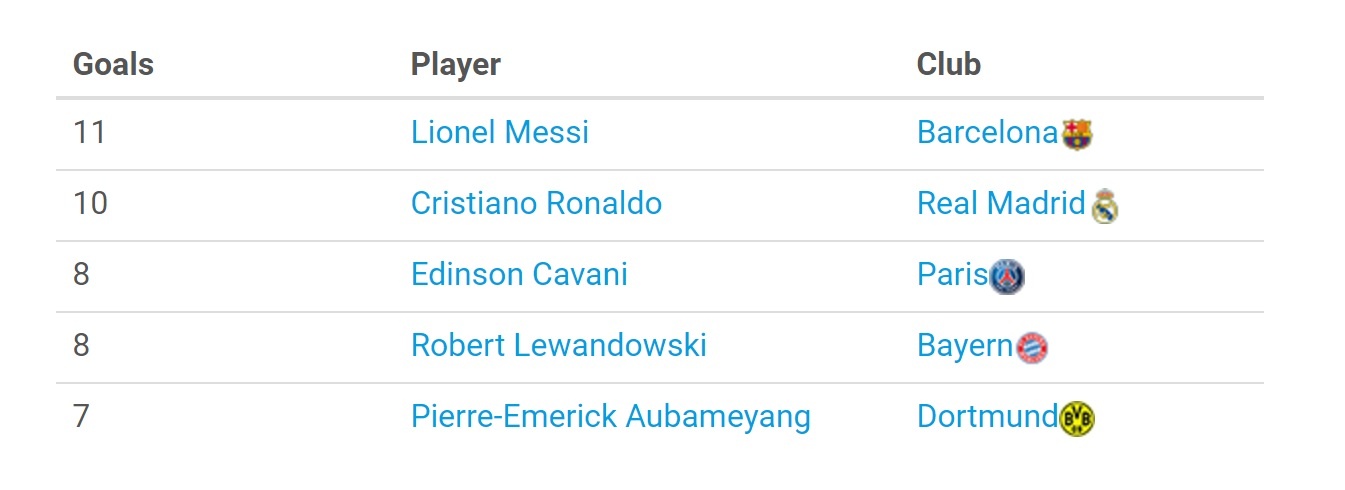Click the Club column header
This screenshot has height=490, width=1345.
[x=948, y=64]
